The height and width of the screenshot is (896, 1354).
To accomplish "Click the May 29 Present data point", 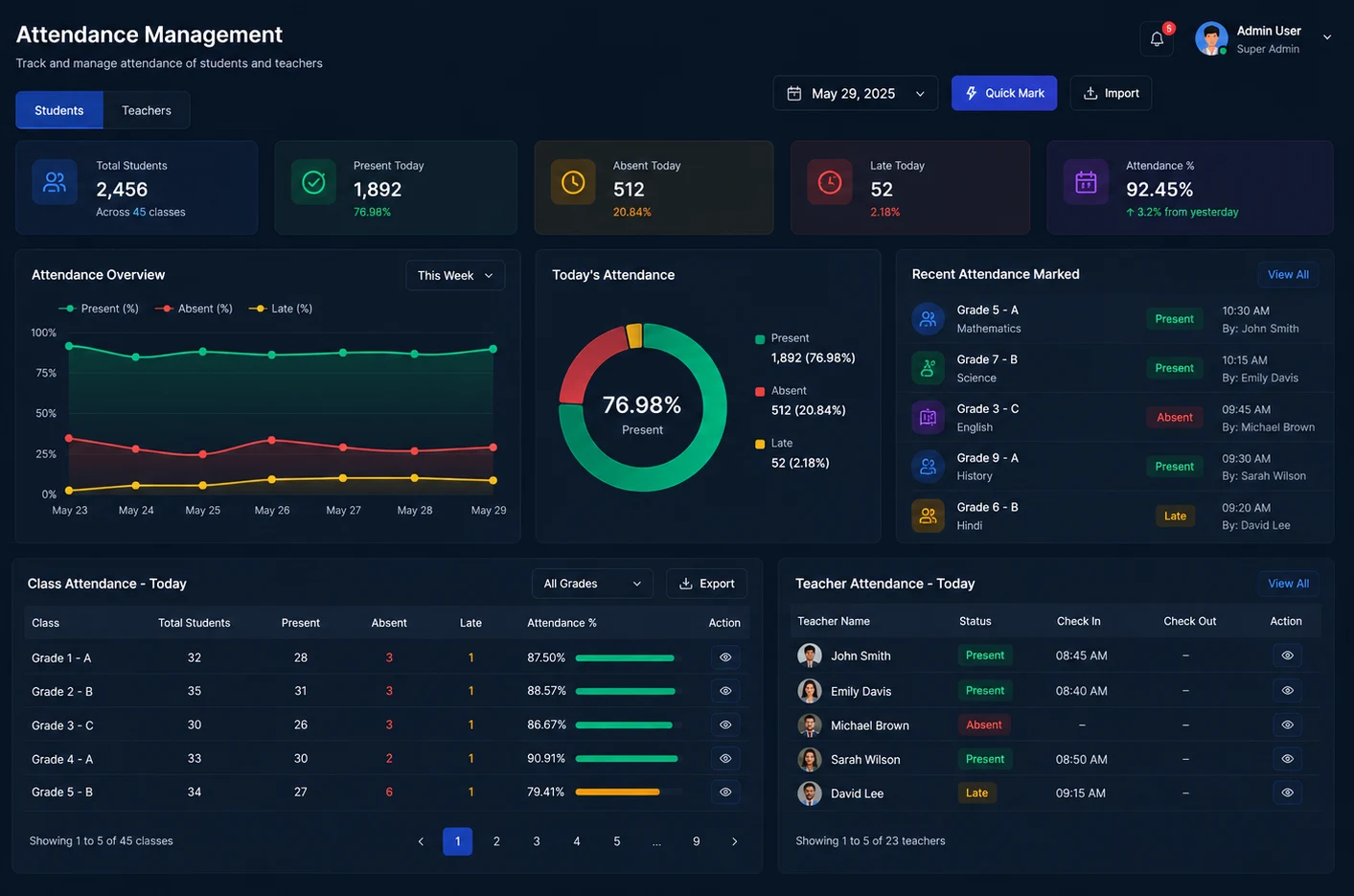I will coord(493,349).
